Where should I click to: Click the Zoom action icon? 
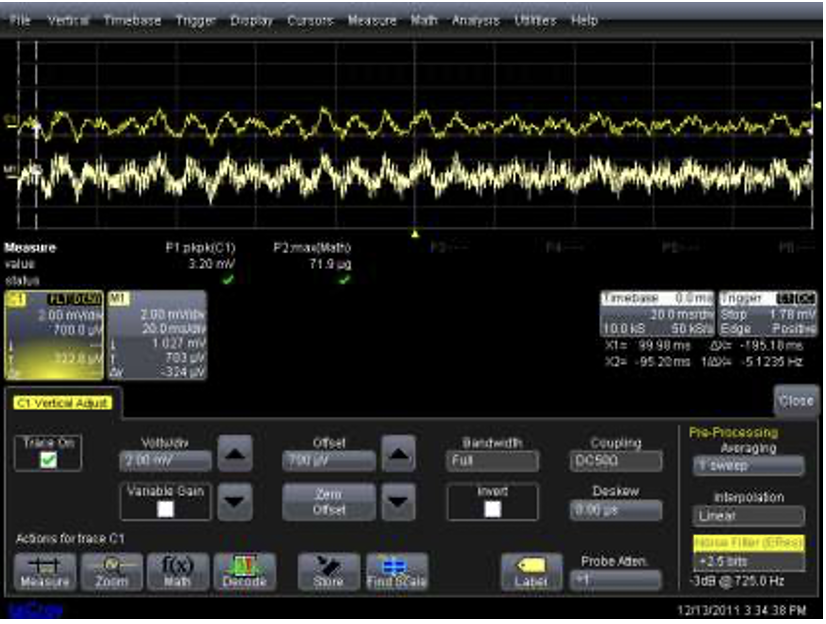coord(112,571)
